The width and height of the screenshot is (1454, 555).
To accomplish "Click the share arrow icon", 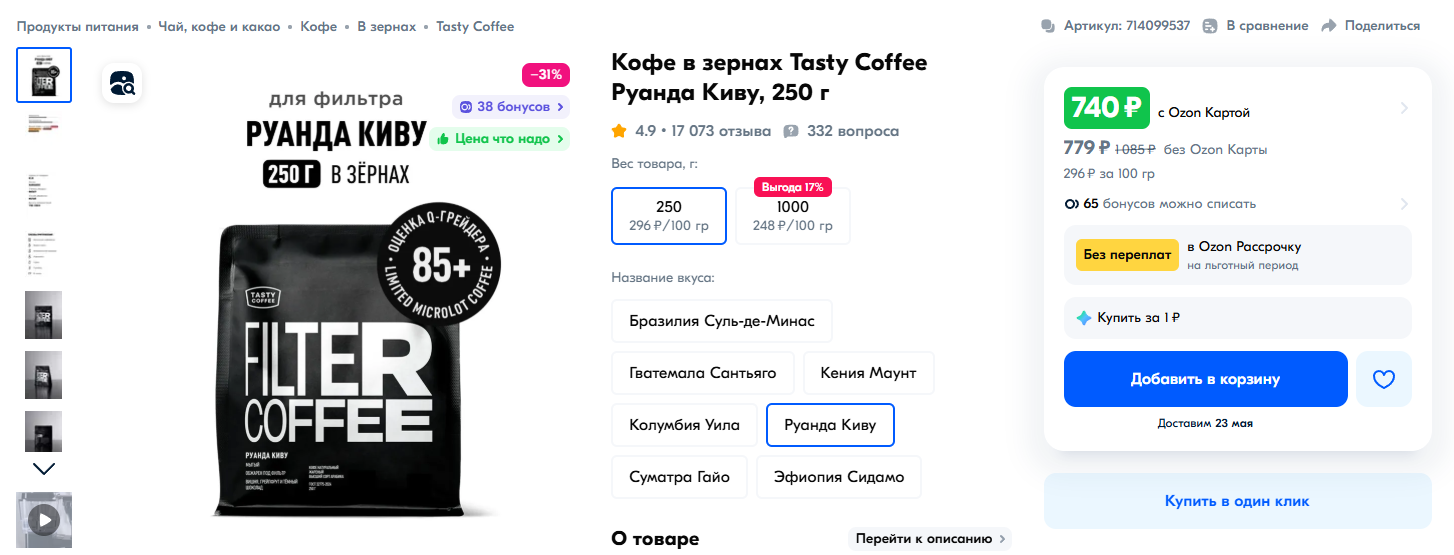I will [1329, 26].
